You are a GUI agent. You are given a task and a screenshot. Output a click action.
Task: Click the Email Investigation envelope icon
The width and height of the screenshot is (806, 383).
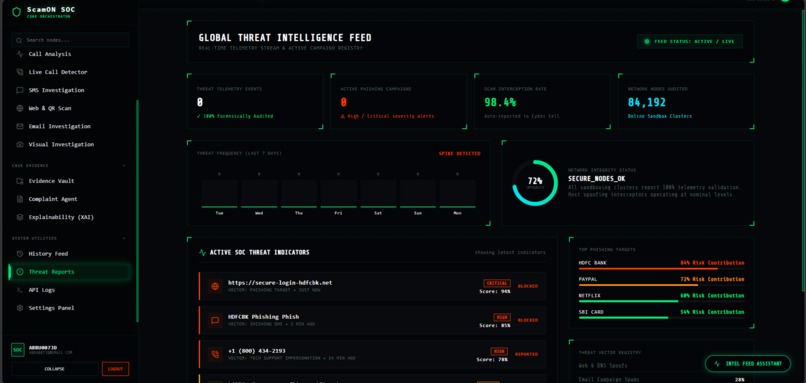[x=20, y=126]
